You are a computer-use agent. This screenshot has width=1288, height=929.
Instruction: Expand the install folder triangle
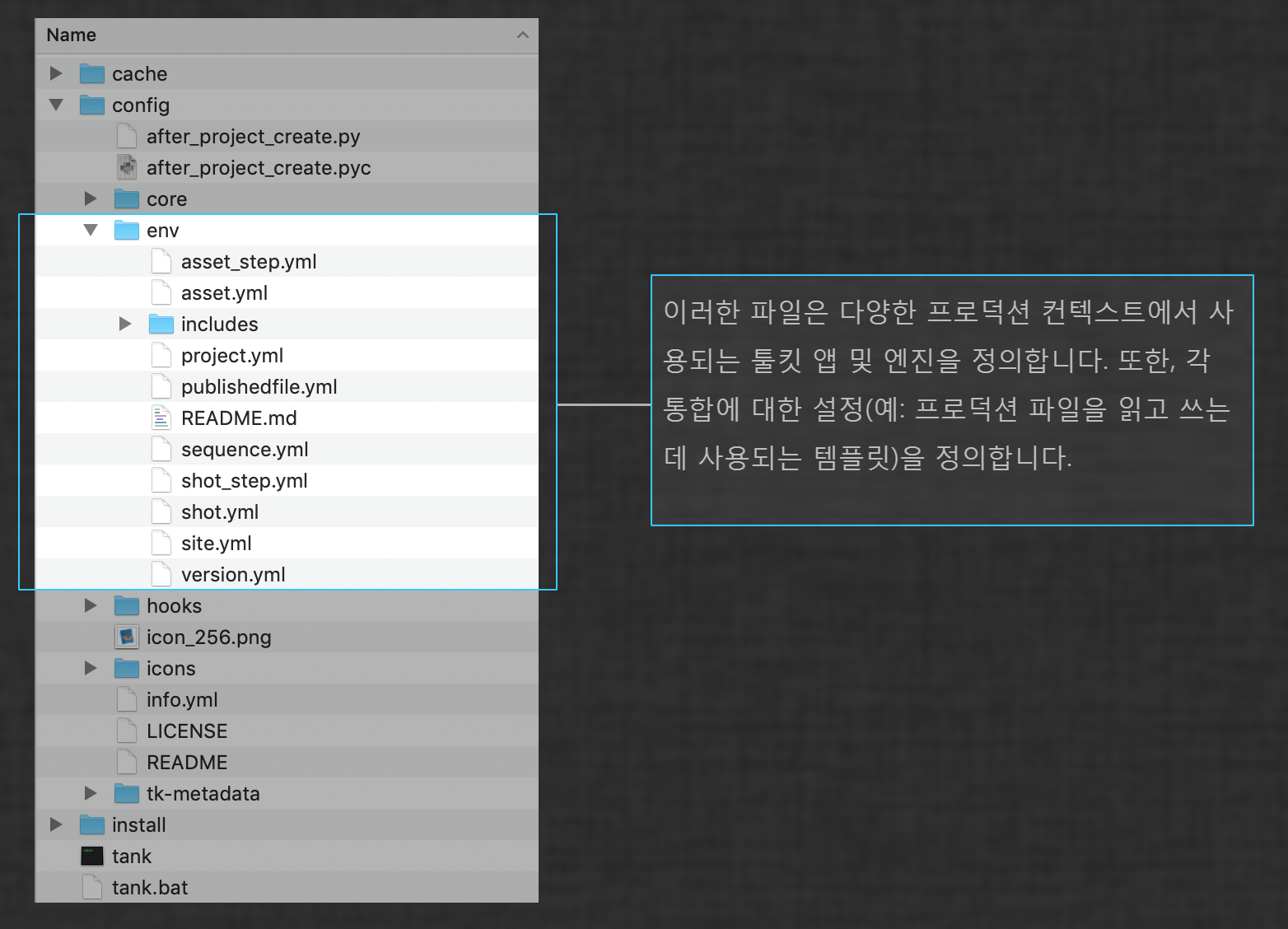click(56, 824)
